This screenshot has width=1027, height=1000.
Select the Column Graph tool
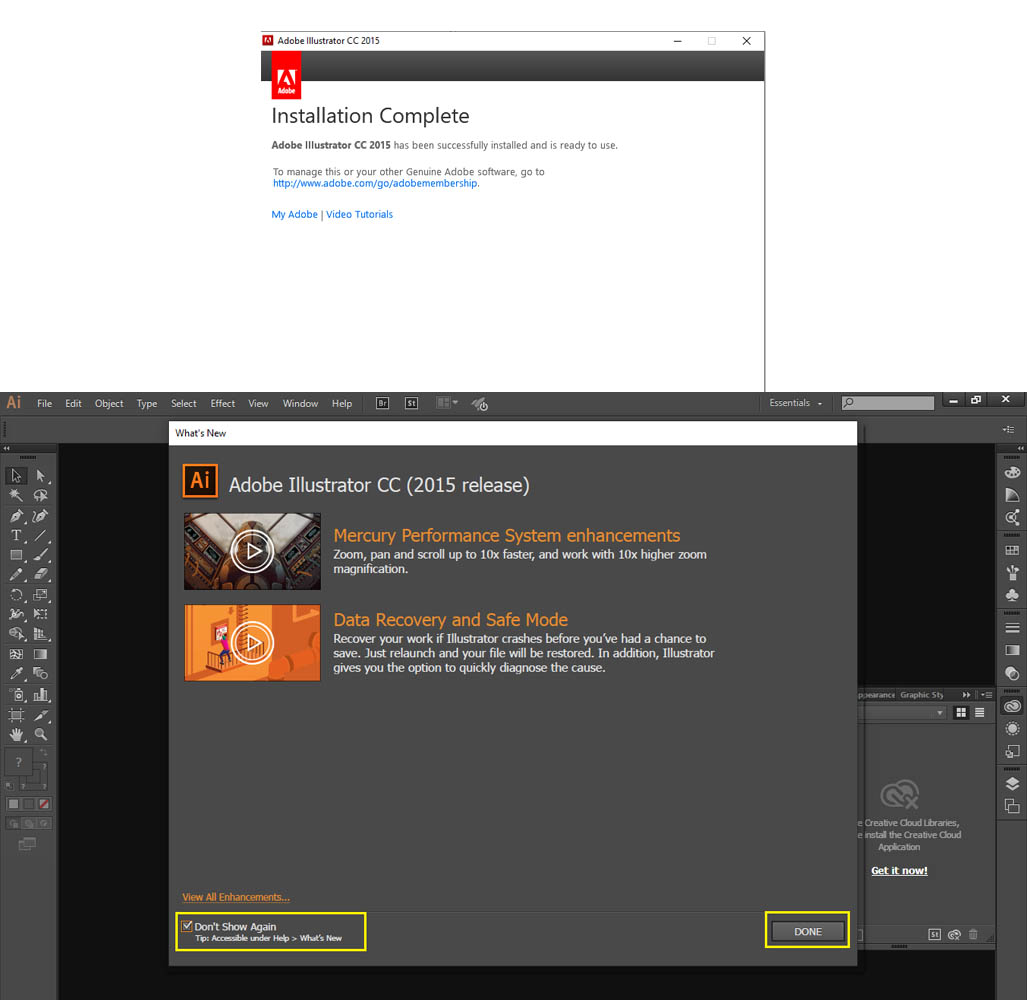[41, 695]
